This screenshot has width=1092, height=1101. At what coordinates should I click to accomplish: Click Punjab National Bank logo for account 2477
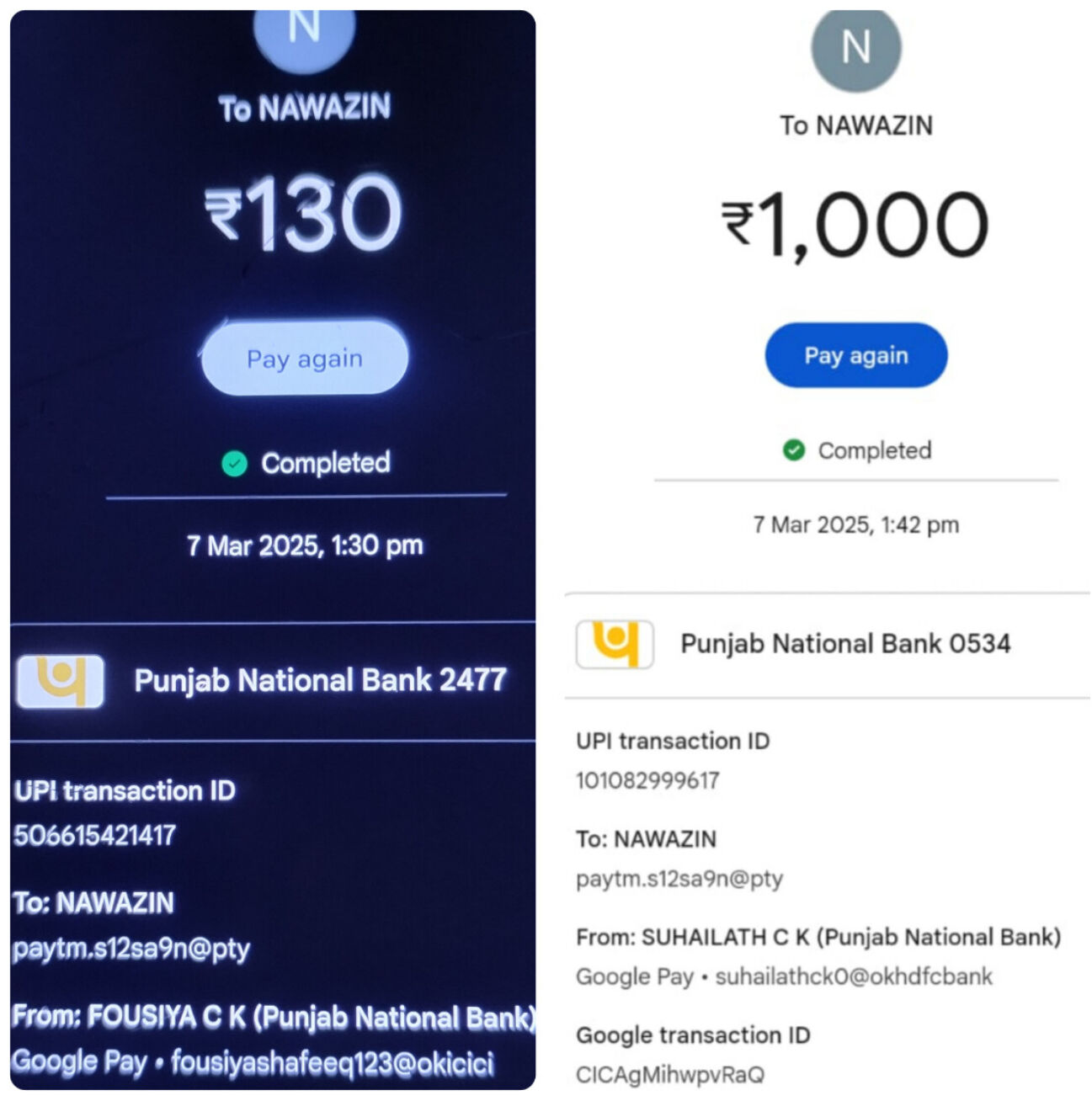(x=60, y=680)
